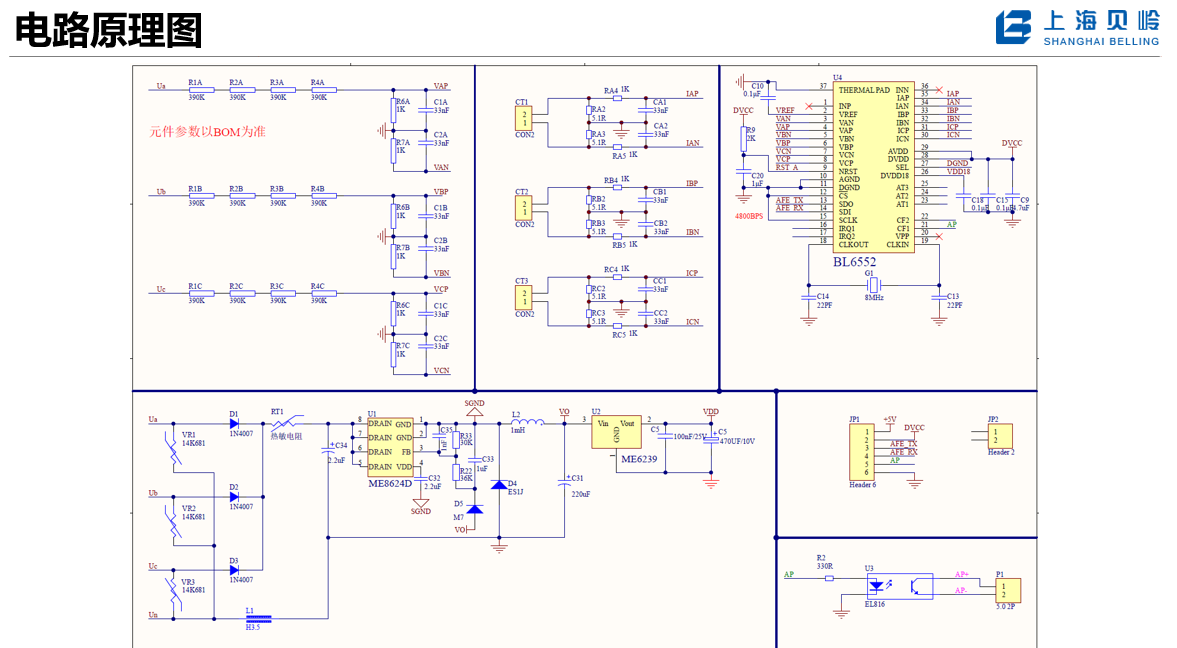Select the C31 220uF capacitor symbol
1177x648 pixels.
pyautogui.click(x=564, y=483)
